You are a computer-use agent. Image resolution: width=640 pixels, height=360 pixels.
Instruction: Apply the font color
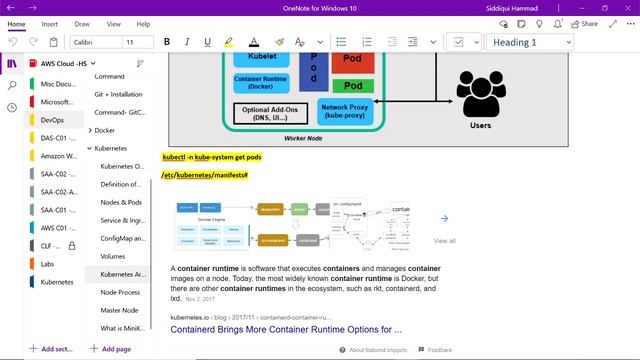click(x=253, y=42)
